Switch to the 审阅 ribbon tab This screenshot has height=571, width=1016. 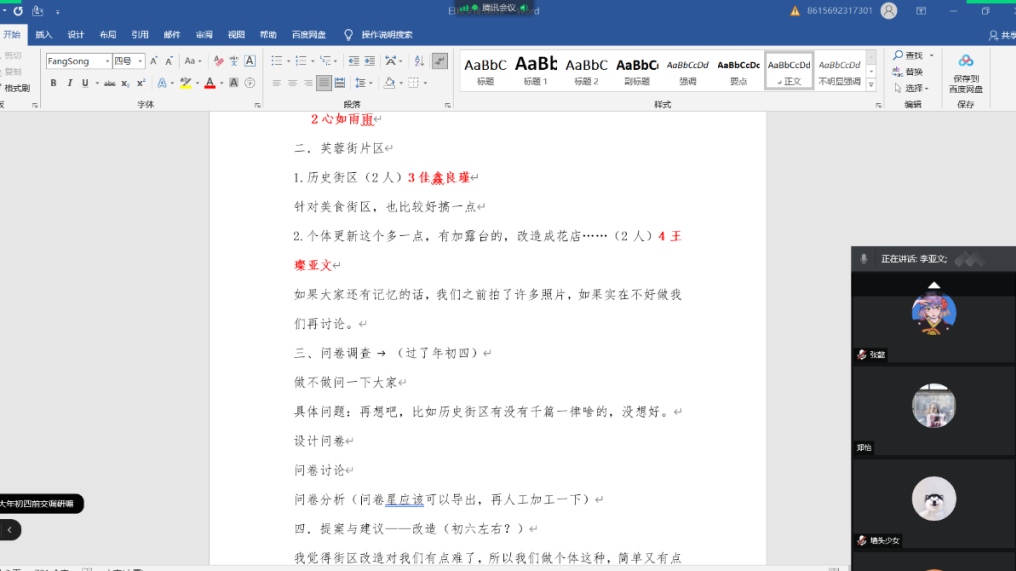203,34
